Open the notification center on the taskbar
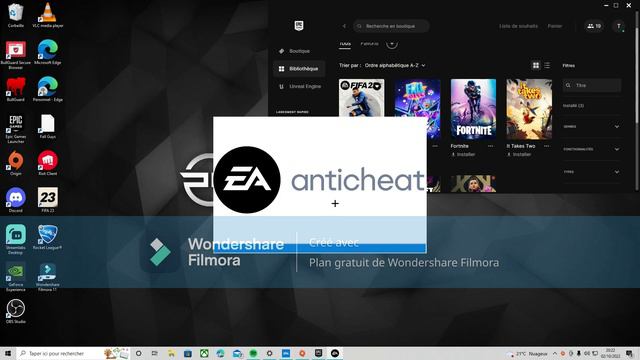Image resolution: width=640 pixels, height=360 pixels. 629,353
